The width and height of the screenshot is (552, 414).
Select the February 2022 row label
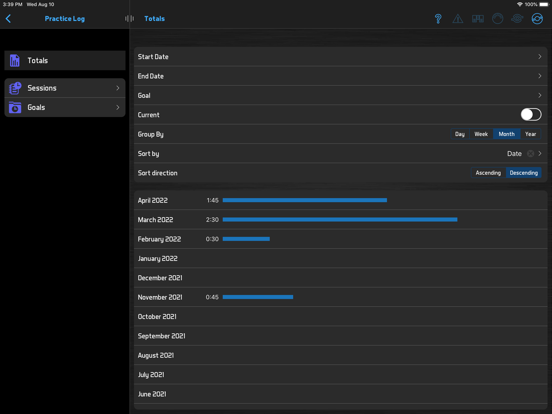point(159,239)
